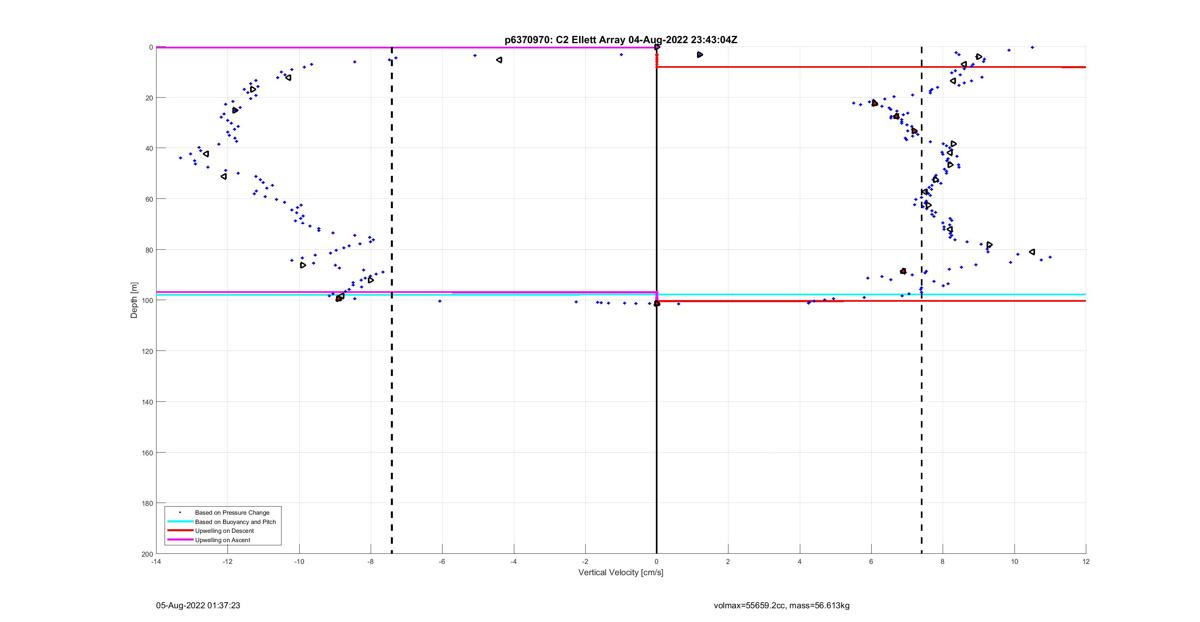Click the 'volmax=55659.2cc, mass=56.613kg' footer text
Screen dimensions: 1200x622
click(x=782, y=605)
